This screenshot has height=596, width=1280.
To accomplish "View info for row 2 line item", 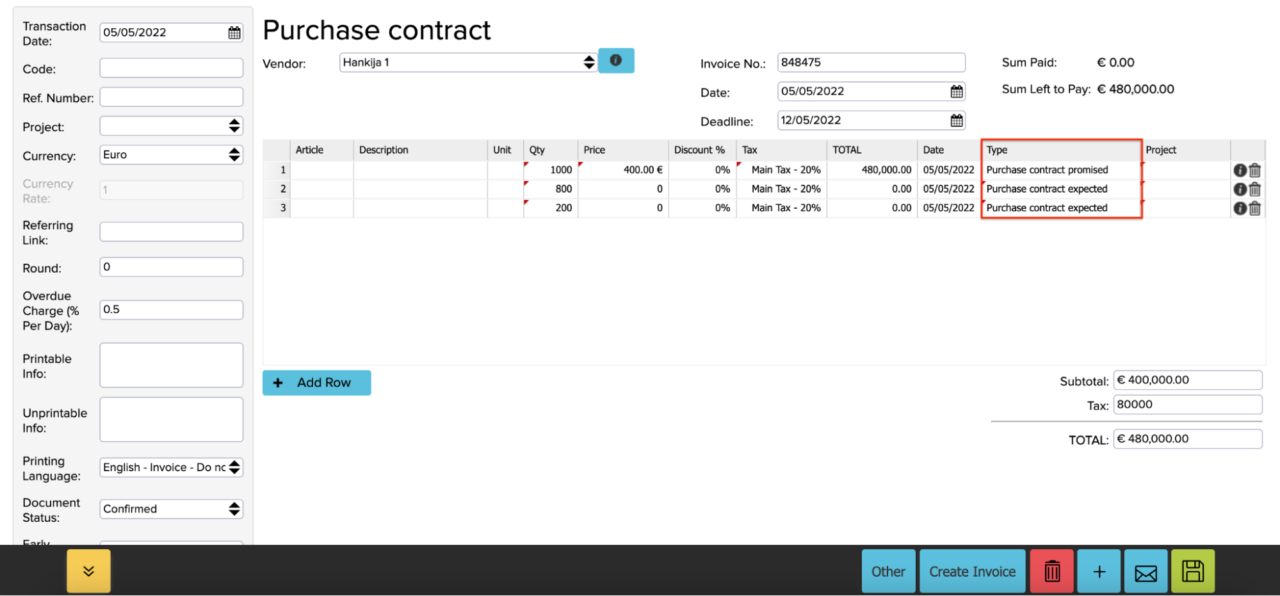I will tap(1240, 189).
